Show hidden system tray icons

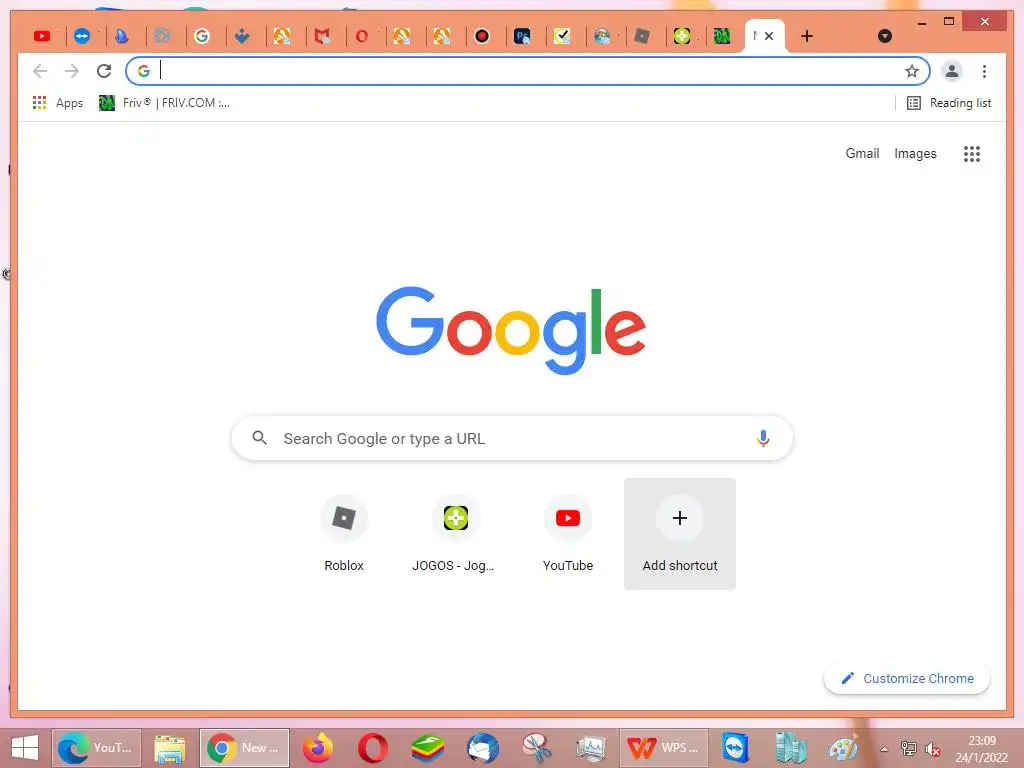pyautogui.click(x=884, y=749)
